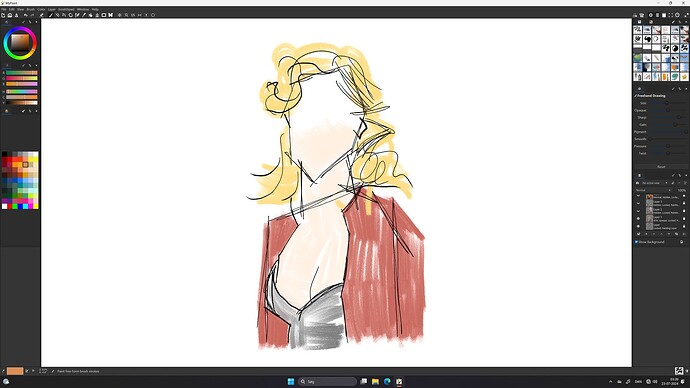
Task: Click the Windows Start button
Action: [291, 381]
